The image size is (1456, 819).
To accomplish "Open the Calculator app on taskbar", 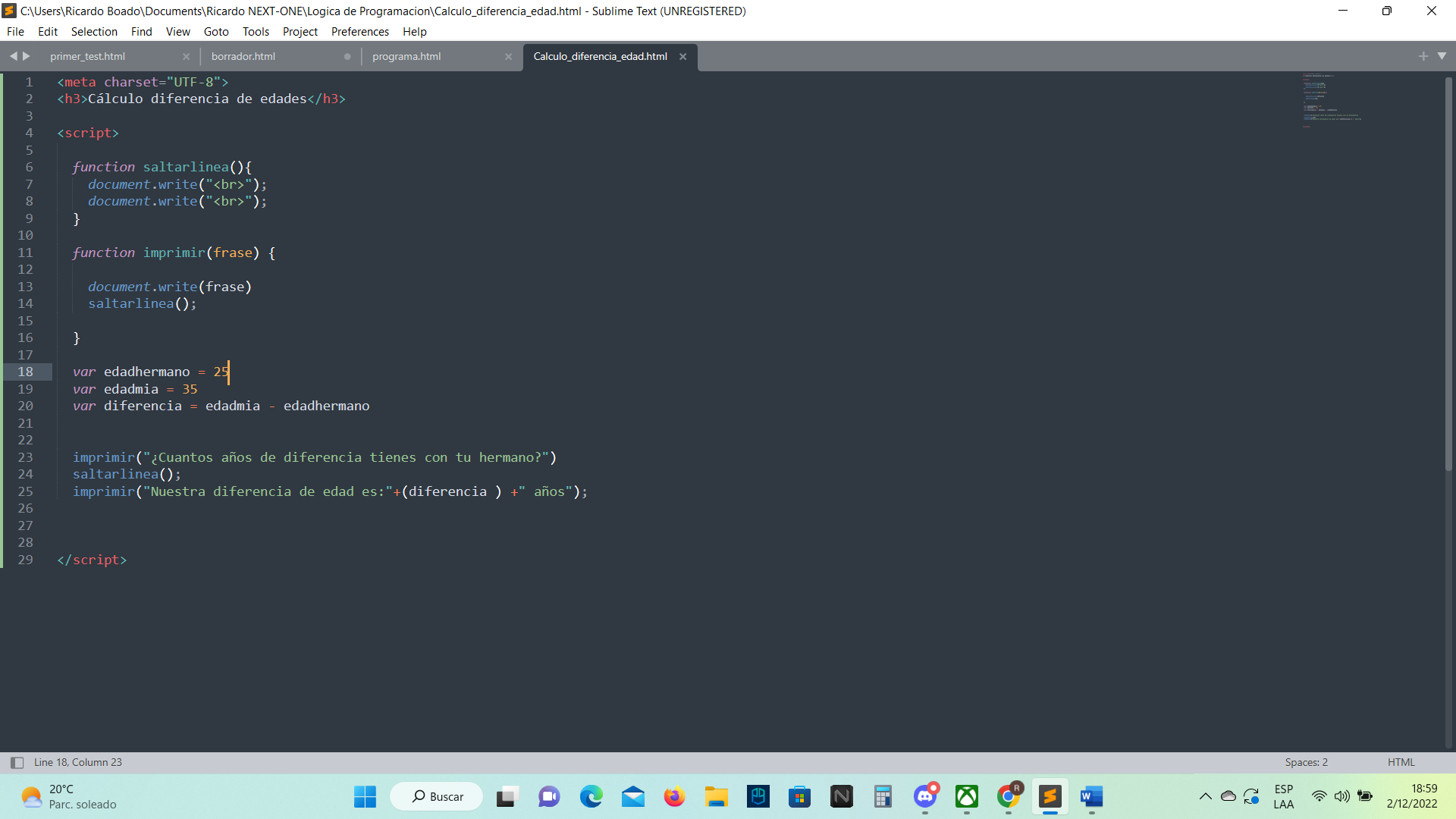I will point(883,796).
